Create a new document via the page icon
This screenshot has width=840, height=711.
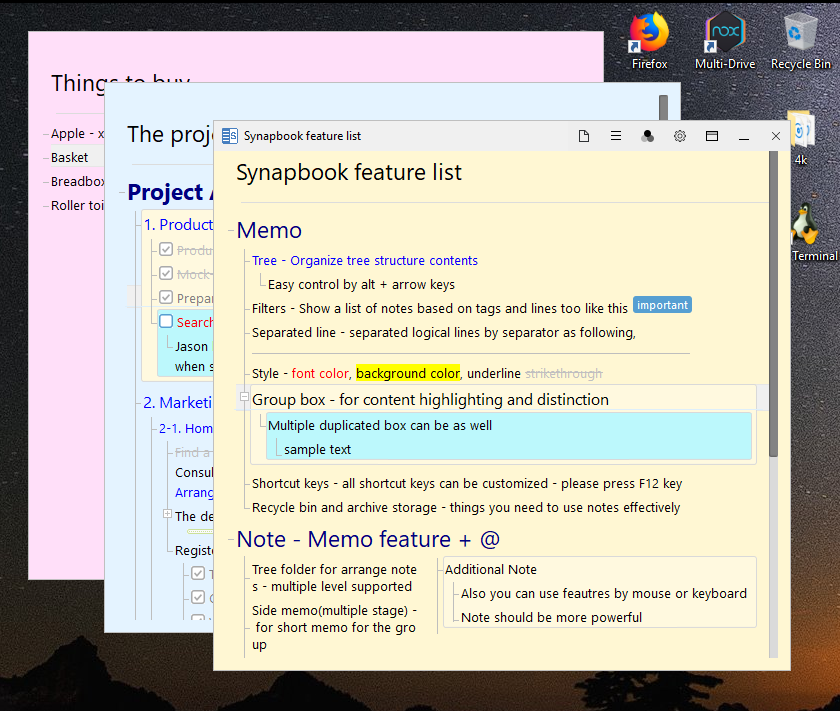point(584,136)
